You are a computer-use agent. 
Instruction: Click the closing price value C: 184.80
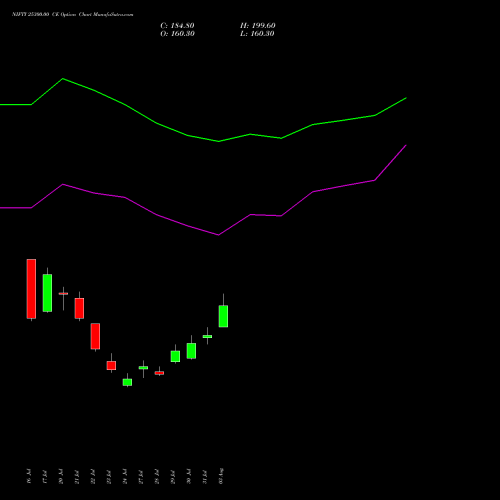pos(177,26)
